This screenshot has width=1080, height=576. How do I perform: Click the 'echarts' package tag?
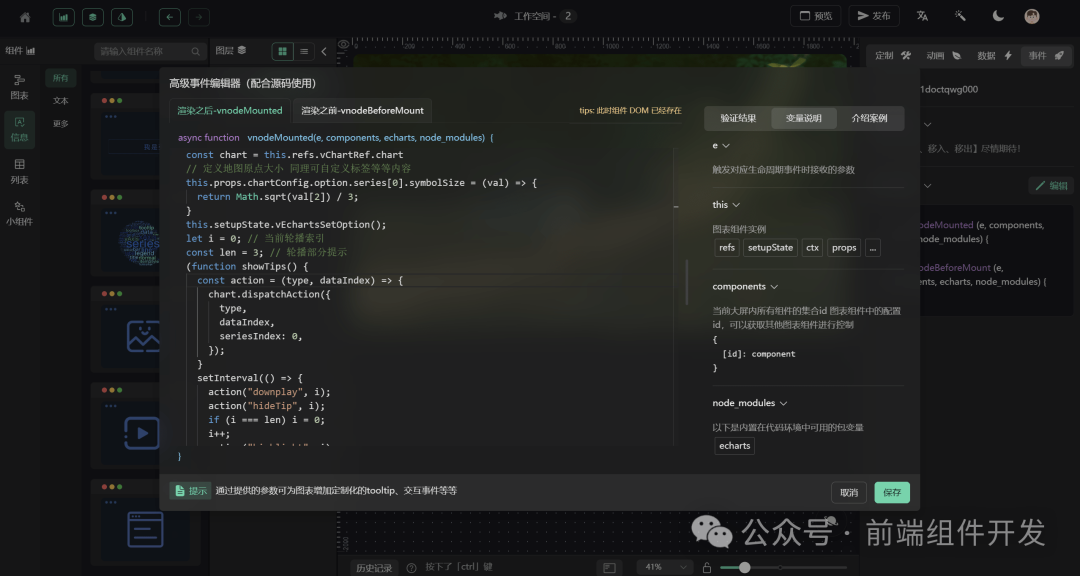(734, 446)
